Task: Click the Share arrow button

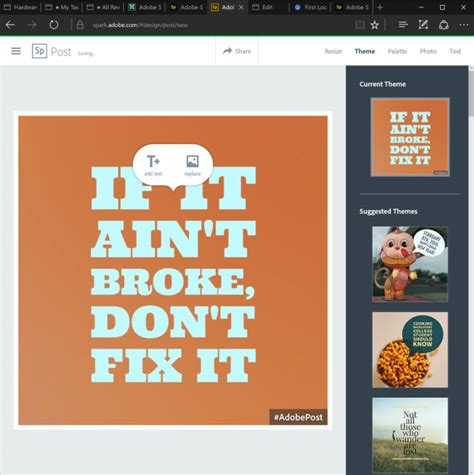Action: (x=237, y=51)
